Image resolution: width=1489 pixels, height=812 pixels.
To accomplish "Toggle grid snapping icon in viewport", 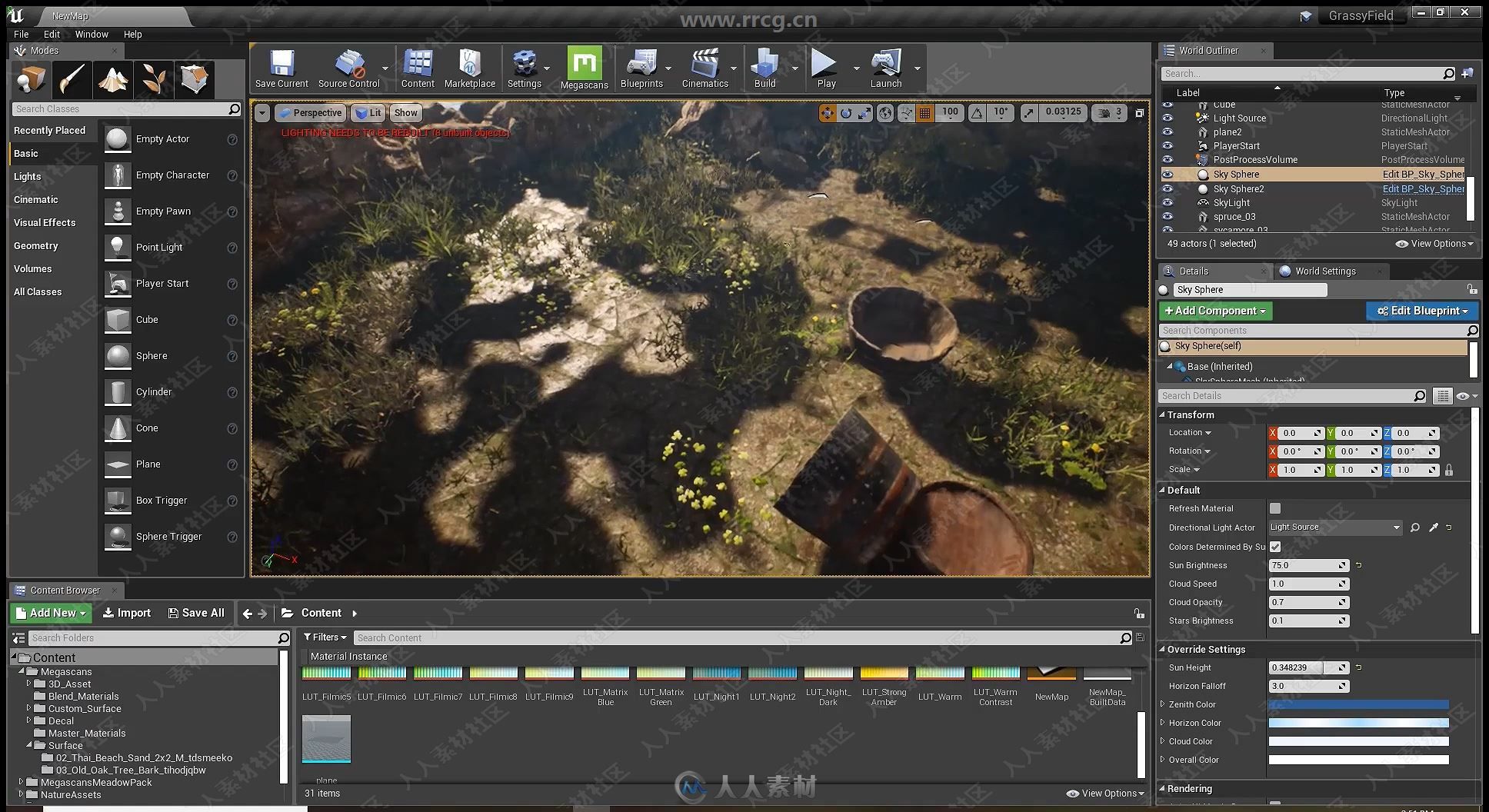I will 925,113.
